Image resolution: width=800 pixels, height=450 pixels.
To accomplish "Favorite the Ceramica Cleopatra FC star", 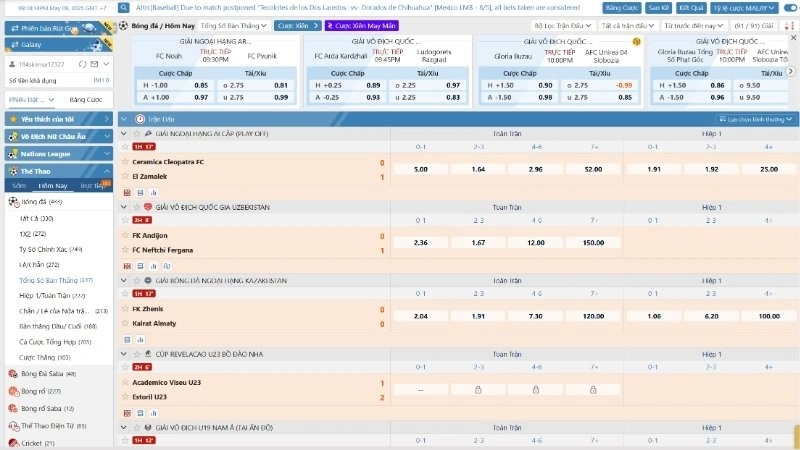I will [125, 162].
